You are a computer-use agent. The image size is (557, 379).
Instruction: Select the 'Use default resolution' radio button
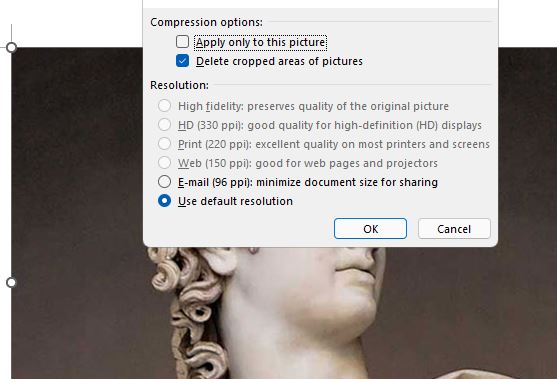pos(164,201)
